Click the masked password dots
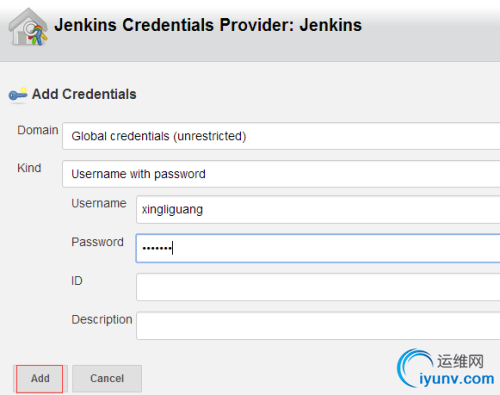 coord(157,248)
